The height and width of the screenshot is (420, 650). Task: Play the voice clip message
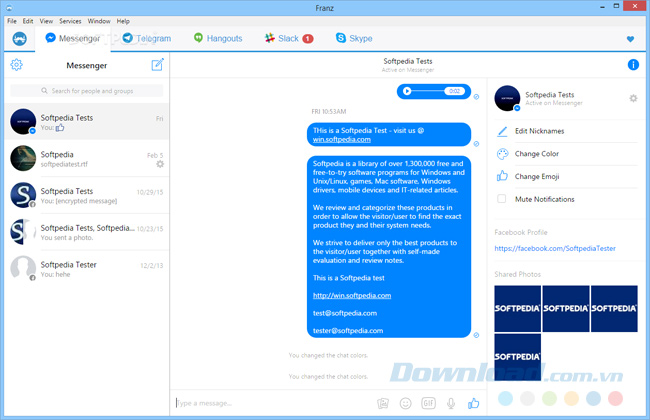(x=407, y=91)
